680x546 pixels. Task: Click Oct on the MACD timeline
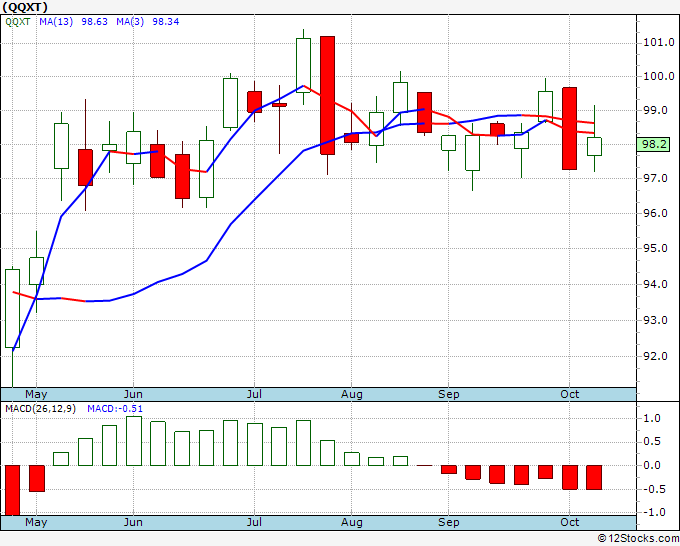click(x=569, y=522)
